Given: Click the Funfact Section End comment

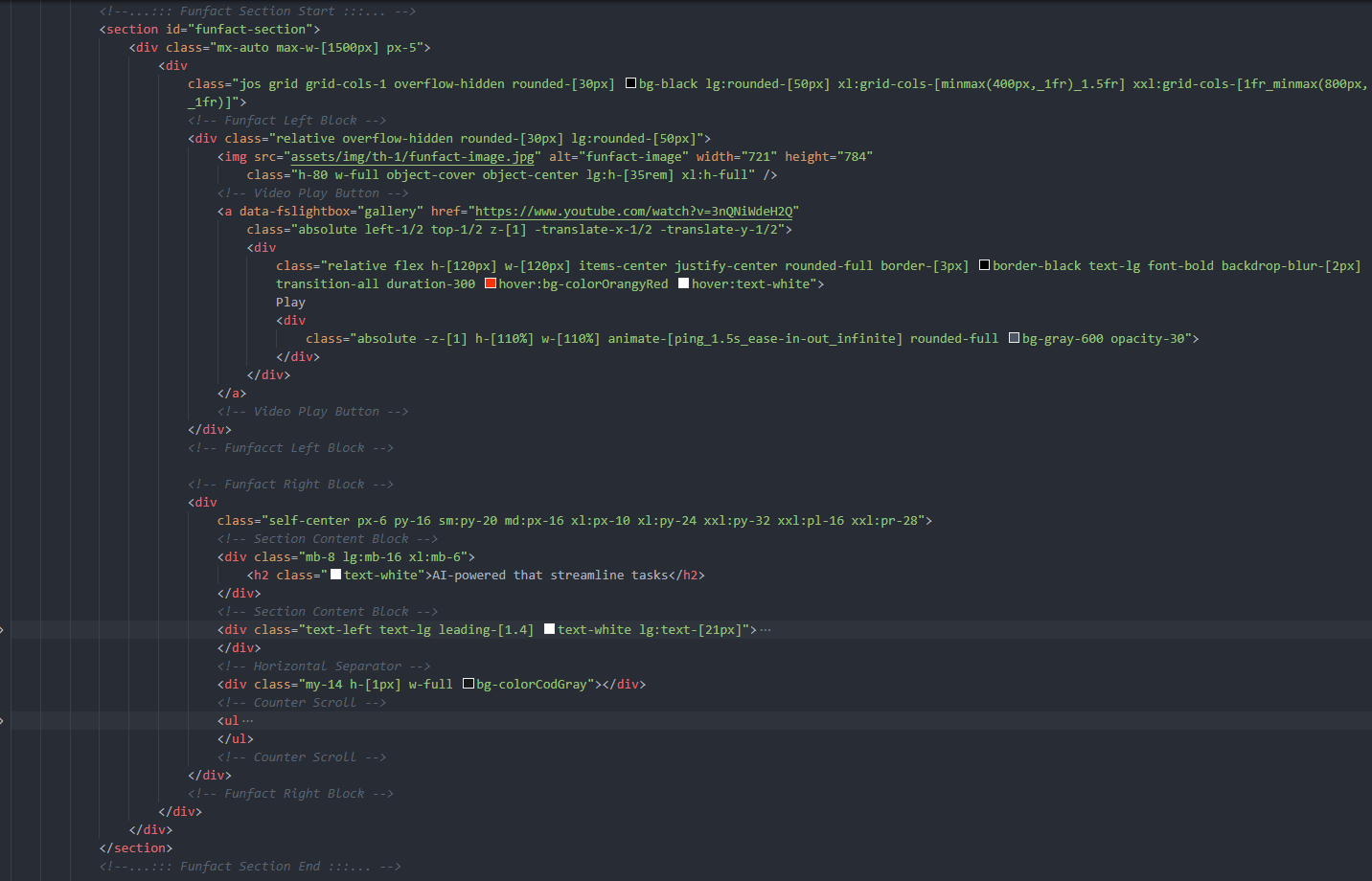Looking at the screenshot, I should click(x=250, y=866).
